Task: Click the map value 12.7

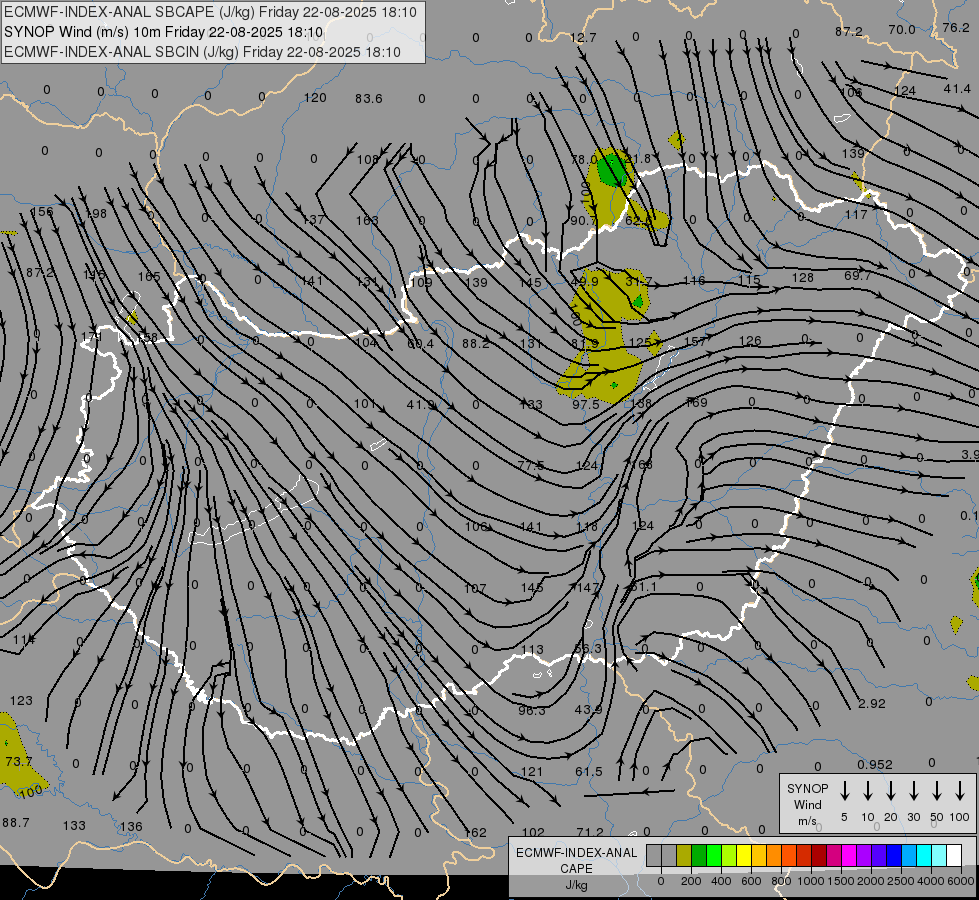Action: point(583,38)
